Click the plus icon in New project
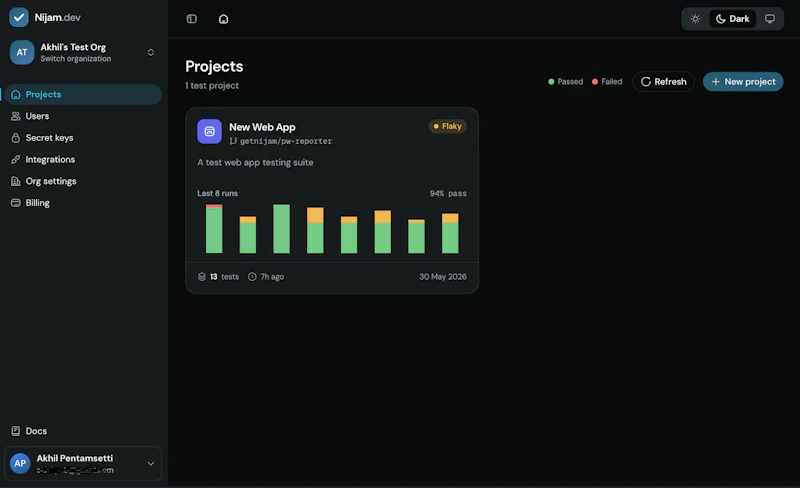800x488 pixels. point(715,82)
